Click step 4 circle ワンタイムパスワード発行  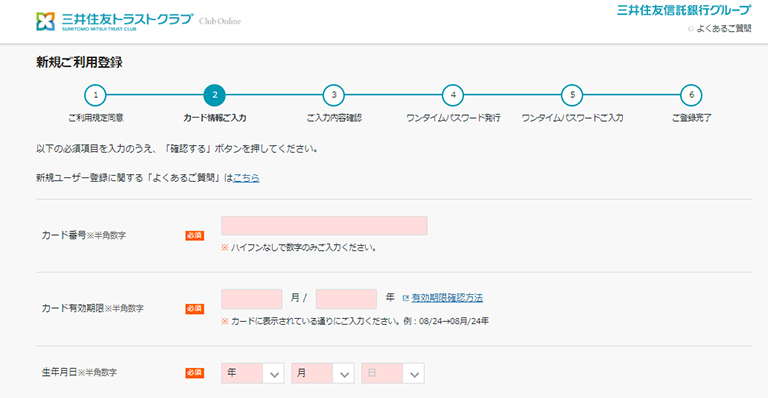(453, 95)
